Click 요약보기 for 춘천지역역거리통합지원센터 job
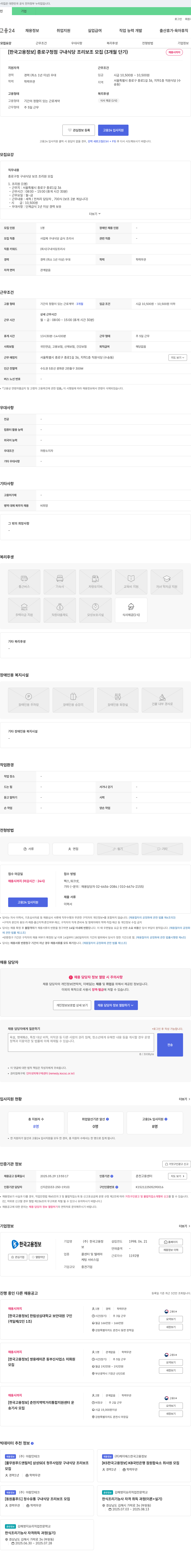191x1568 pixels. tap(171, 1405)
